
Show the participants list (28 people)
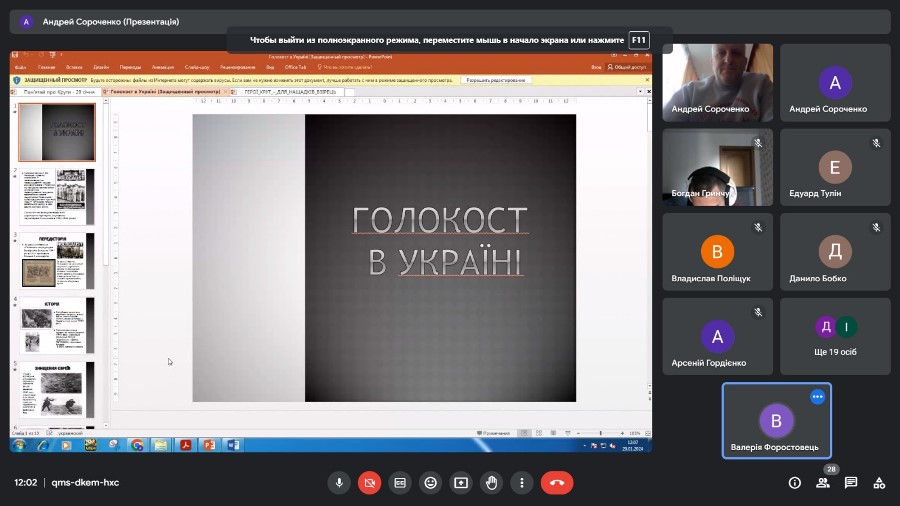click(x=823, y=482)
